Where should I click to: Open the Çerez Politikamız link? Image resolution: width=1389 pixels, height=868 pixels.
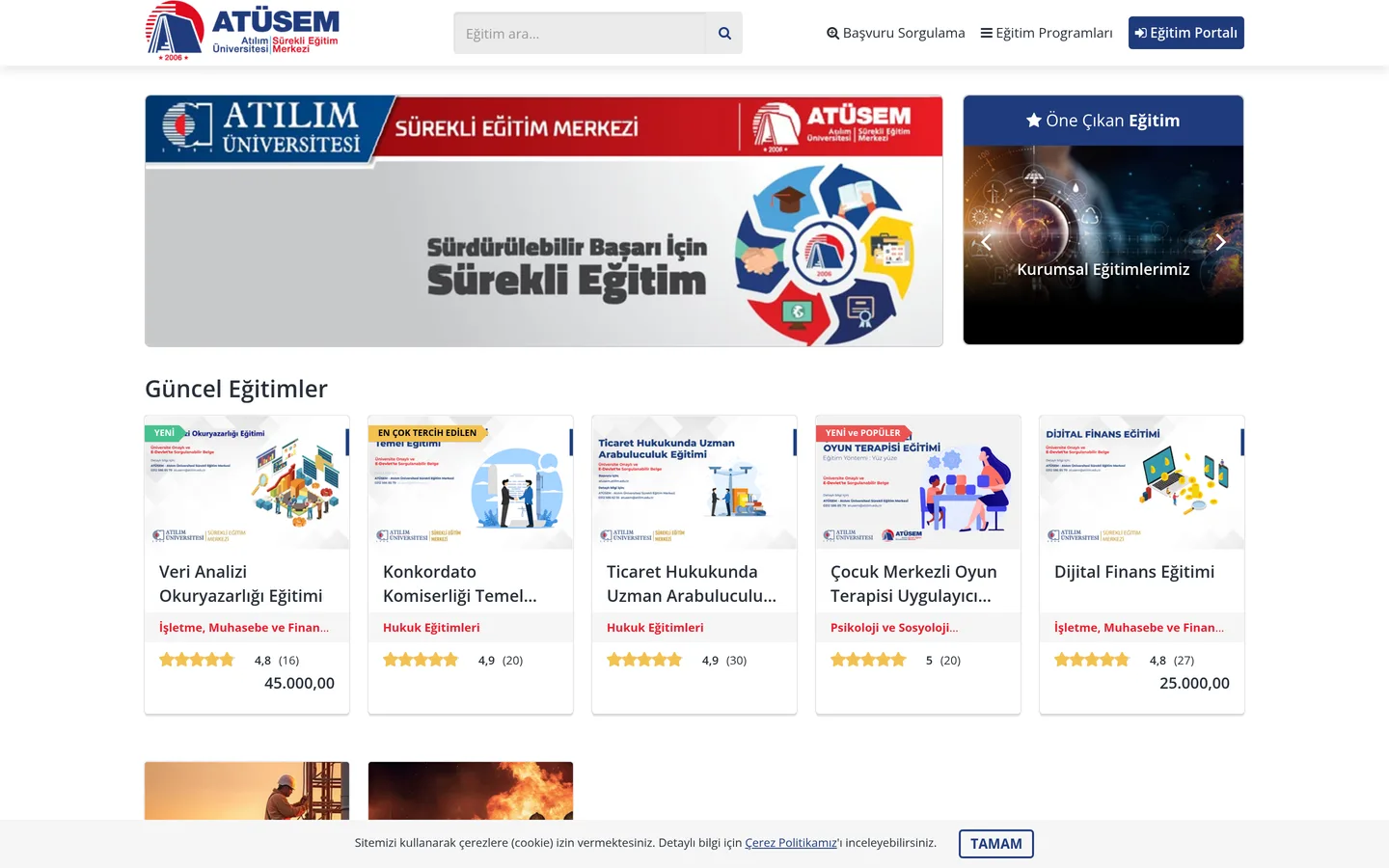click(791, 843)
